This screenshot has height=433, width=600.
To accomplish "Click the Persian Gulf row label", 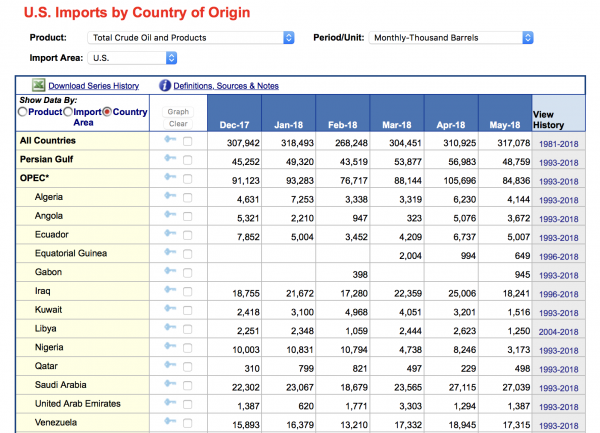I will [x=46, y=159].
